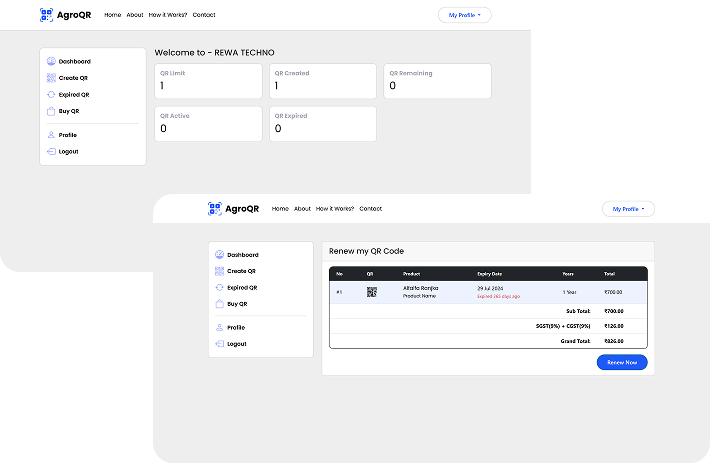Screen dimensions: 710x463
Task: Go to Contact in the upper window navbar
Action: click(x=204, y=15)
